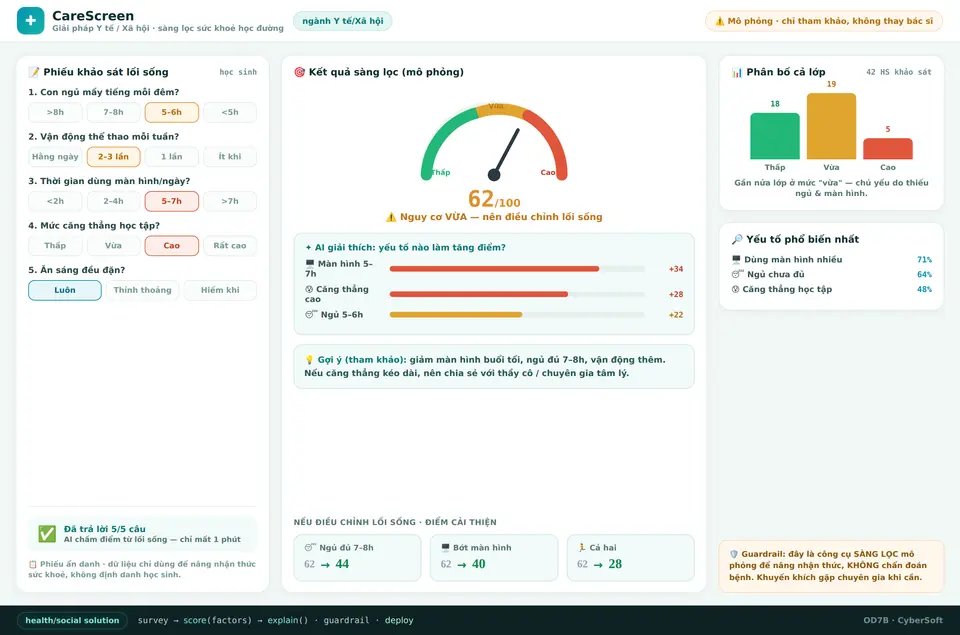
Task: Click the Căng thẳng học tập 48% row
Action: pyautogui.click(x=831, y=289)
